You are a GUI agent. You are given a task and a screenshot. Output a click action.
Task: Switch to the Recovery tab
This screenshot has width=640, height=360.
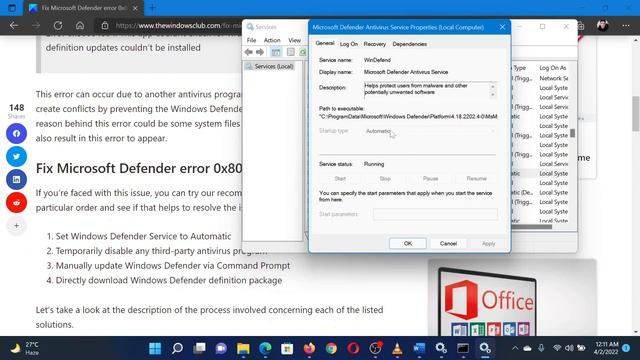tap(375, 44)
